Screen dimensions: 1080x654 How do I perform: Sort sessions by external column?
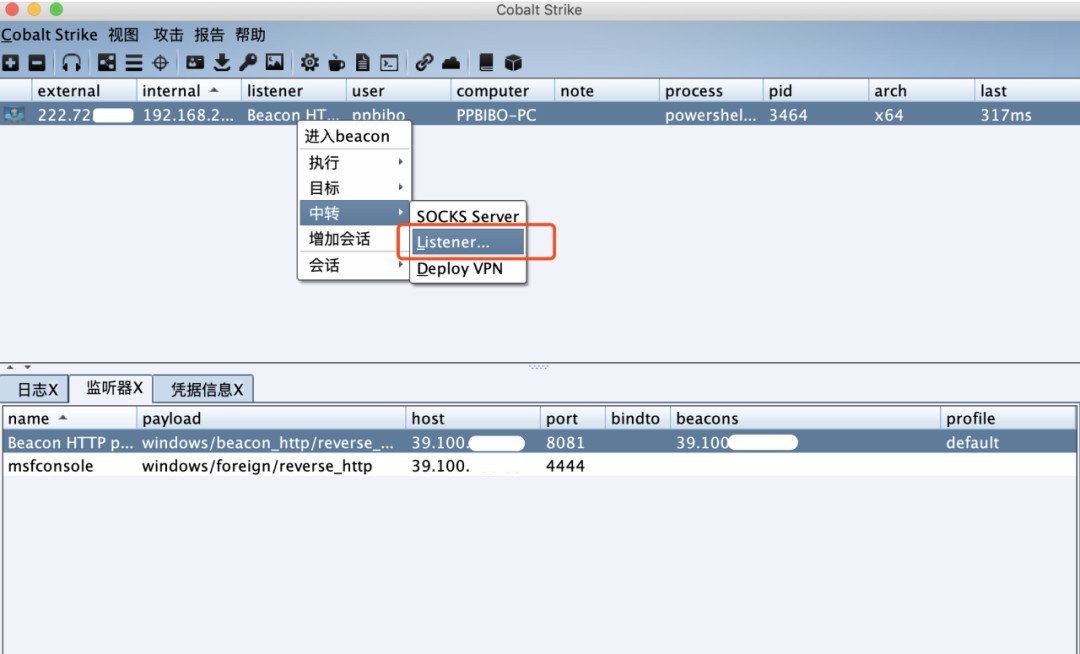point(84,91)
